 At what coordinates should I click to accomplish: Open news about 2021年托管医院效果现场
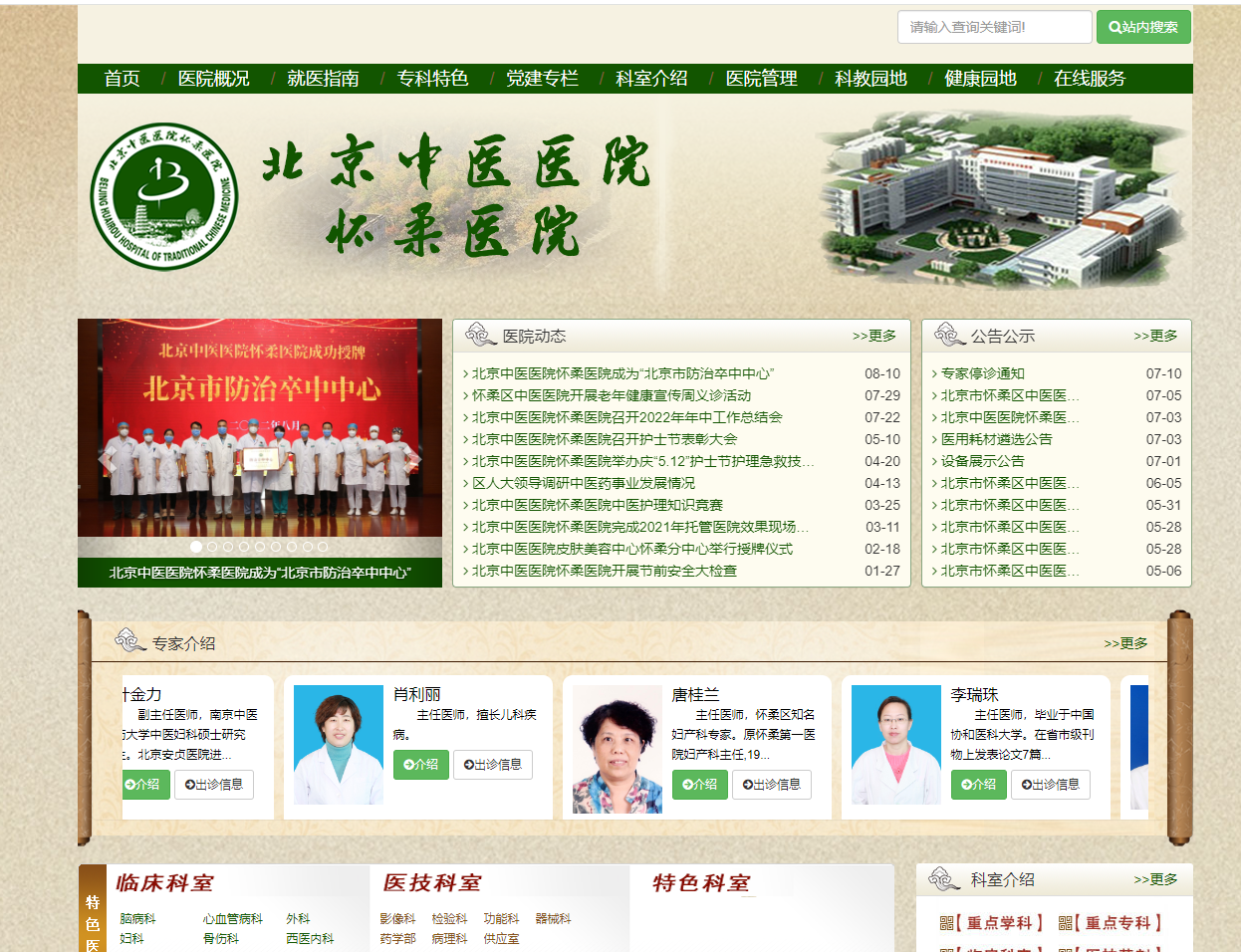(639, 527)
